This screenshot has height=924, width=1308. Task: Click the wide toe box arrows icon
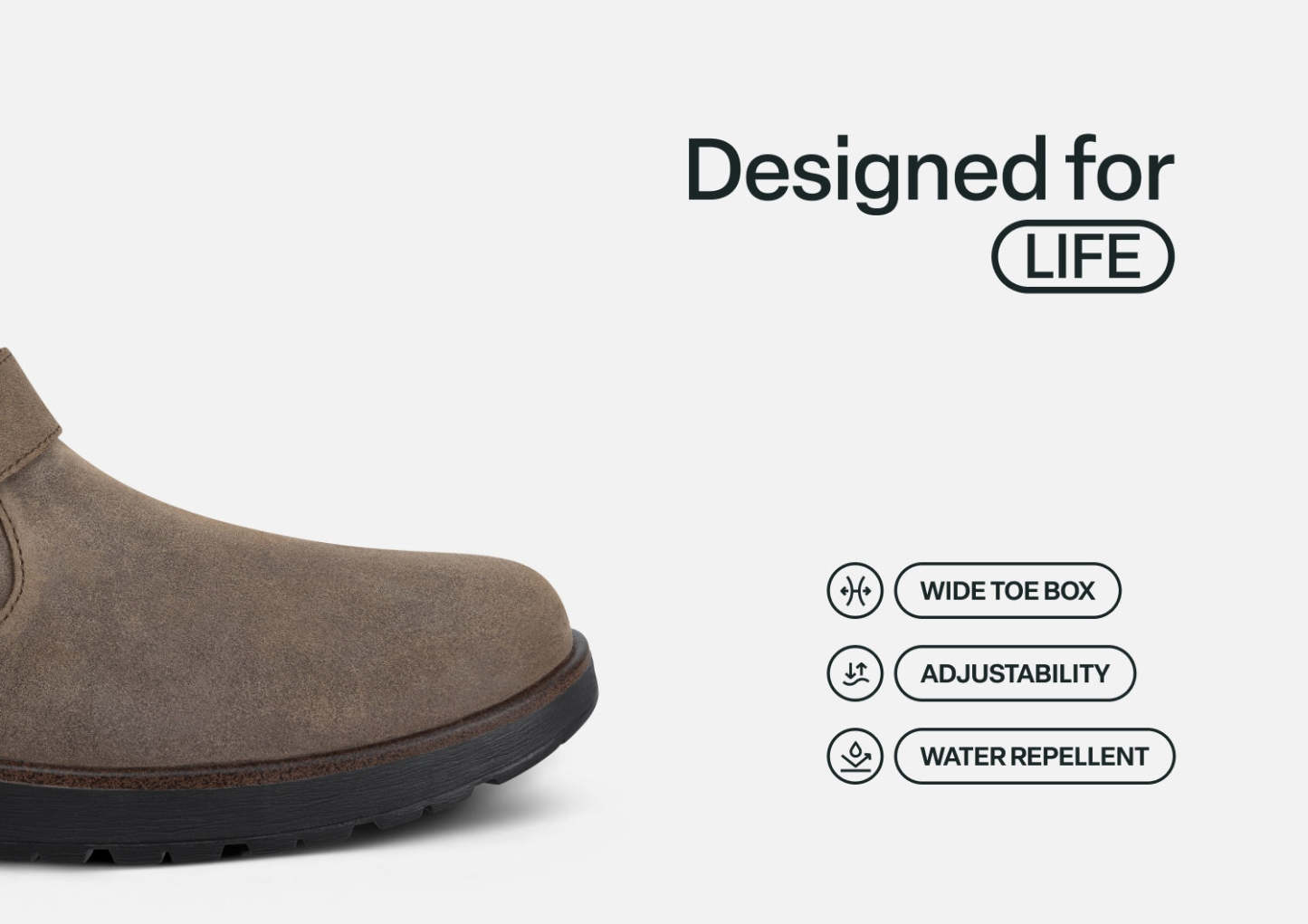(854, 591)
